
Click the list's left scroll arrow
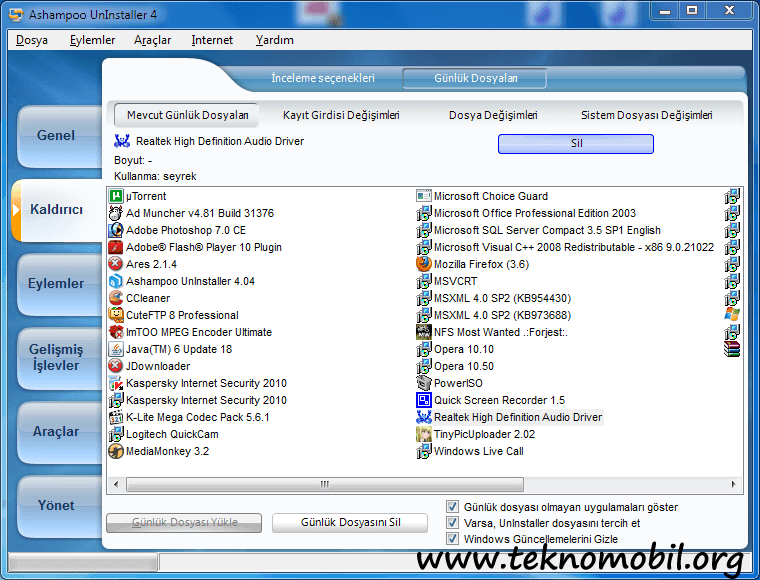(x=116, y=484)
